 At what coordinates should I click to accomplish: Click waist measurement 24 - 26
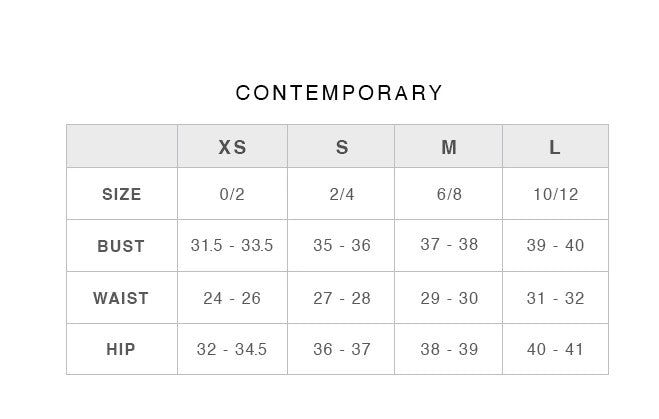point(232,298)
